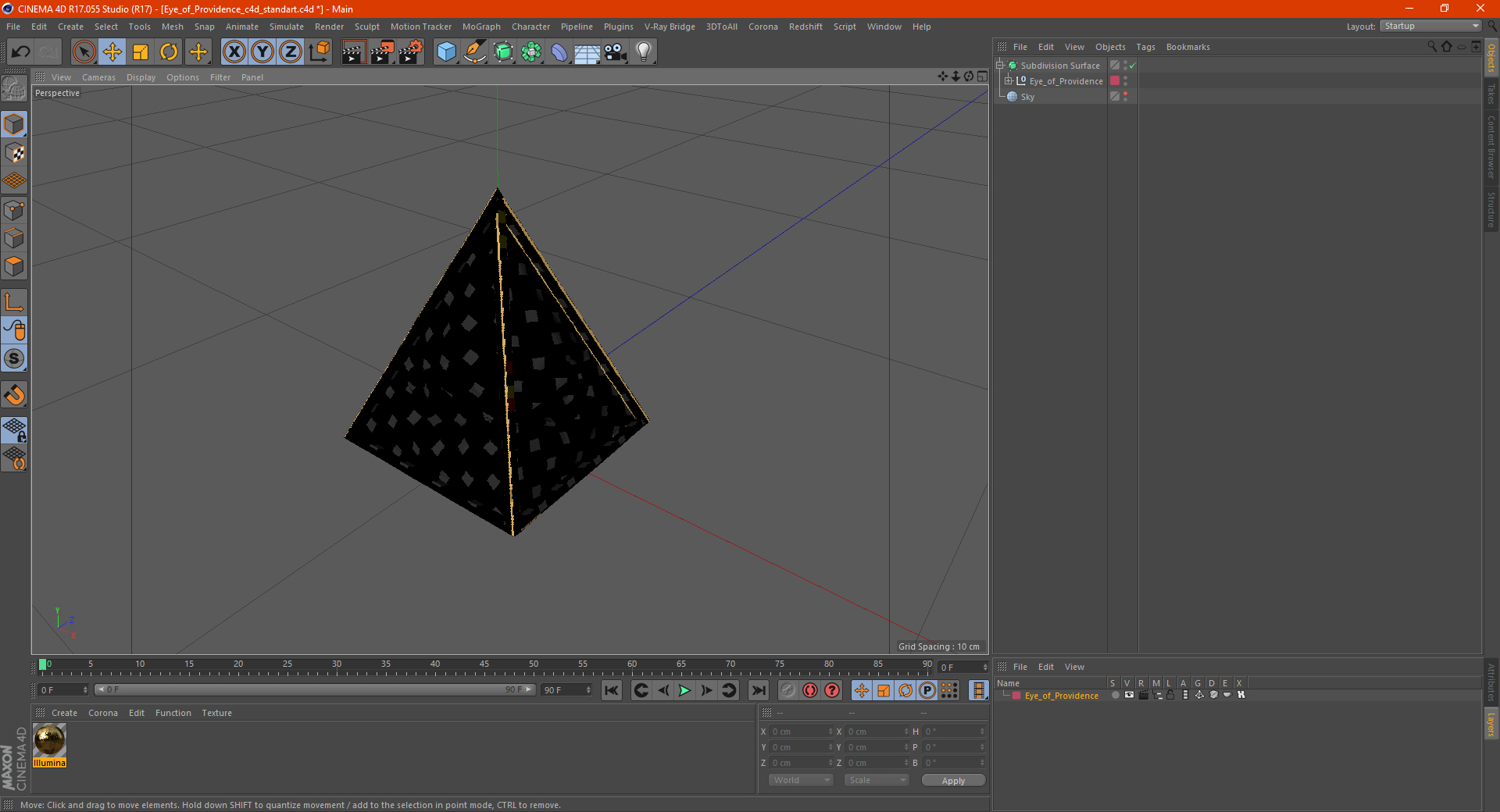
Task: Open the Sculpt menu
Action: pos(366,27)
